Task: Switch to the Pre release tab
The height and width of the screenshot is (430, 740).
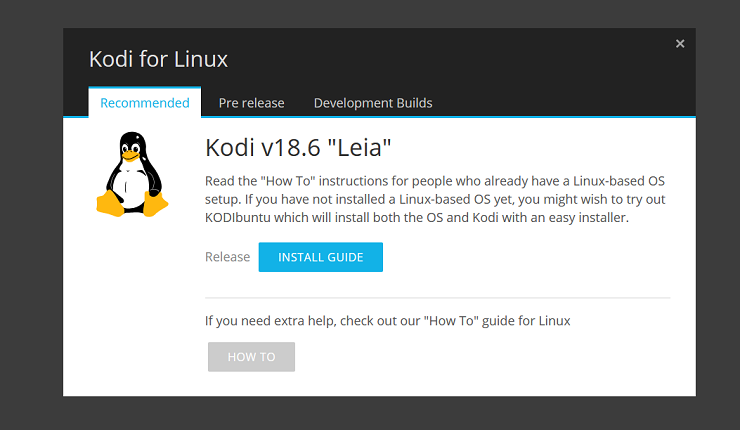Action: click(252, 103)
